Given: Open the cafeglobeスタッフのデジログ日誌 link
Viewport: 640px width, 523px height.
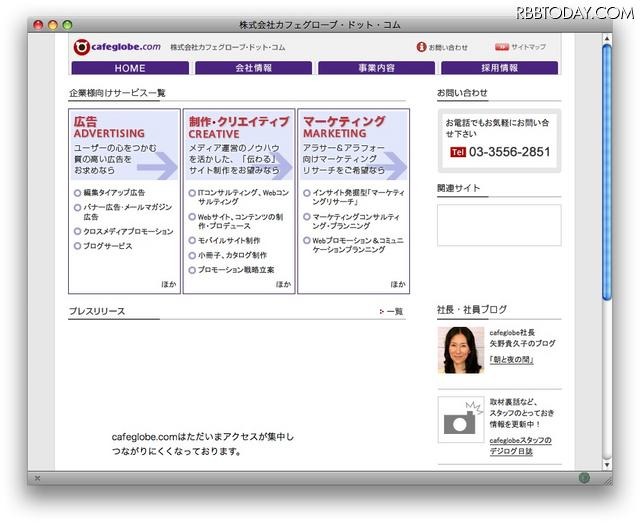Looking at the screenshot, I should pyautogui.click(x=520, y=446).
